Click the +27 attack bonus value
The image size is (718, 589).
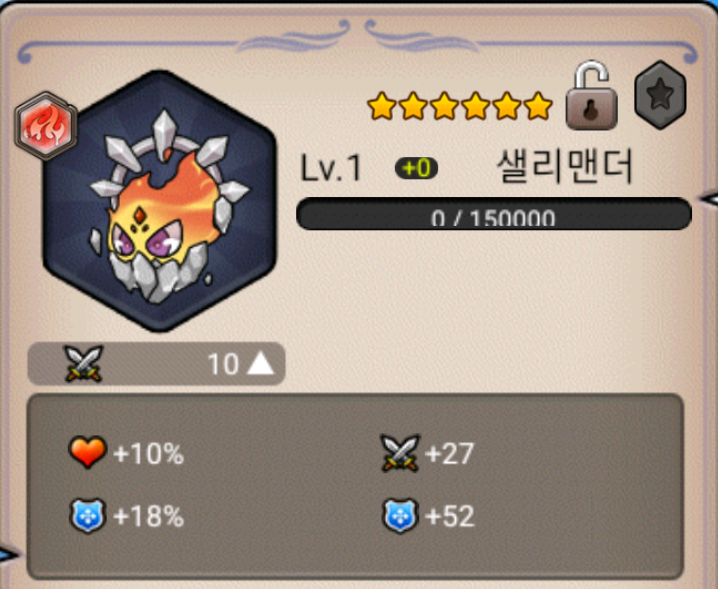(449, 453)
